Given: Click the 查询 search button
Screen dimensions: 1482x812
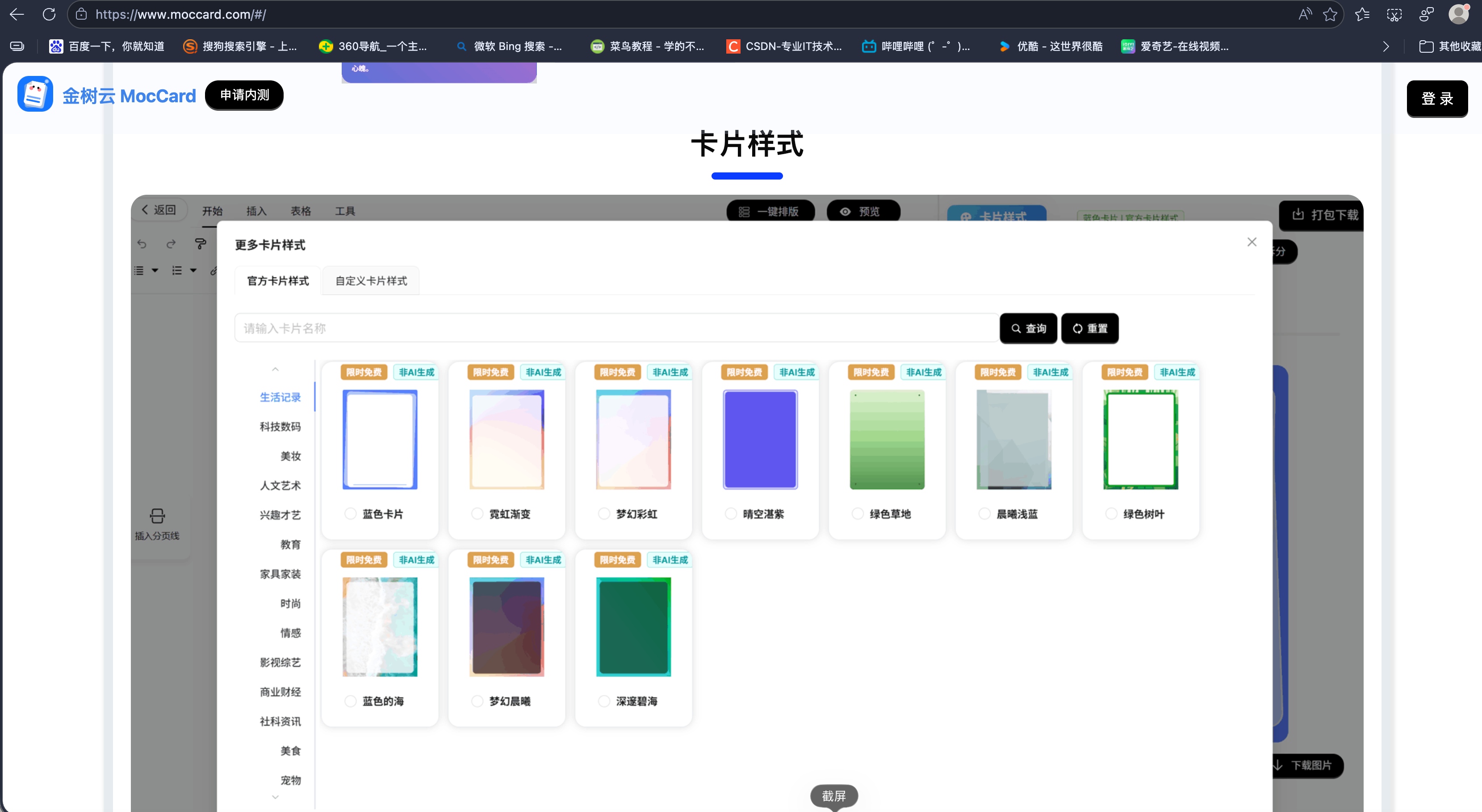Looking at the screenshot, I should coord(1029,329).
